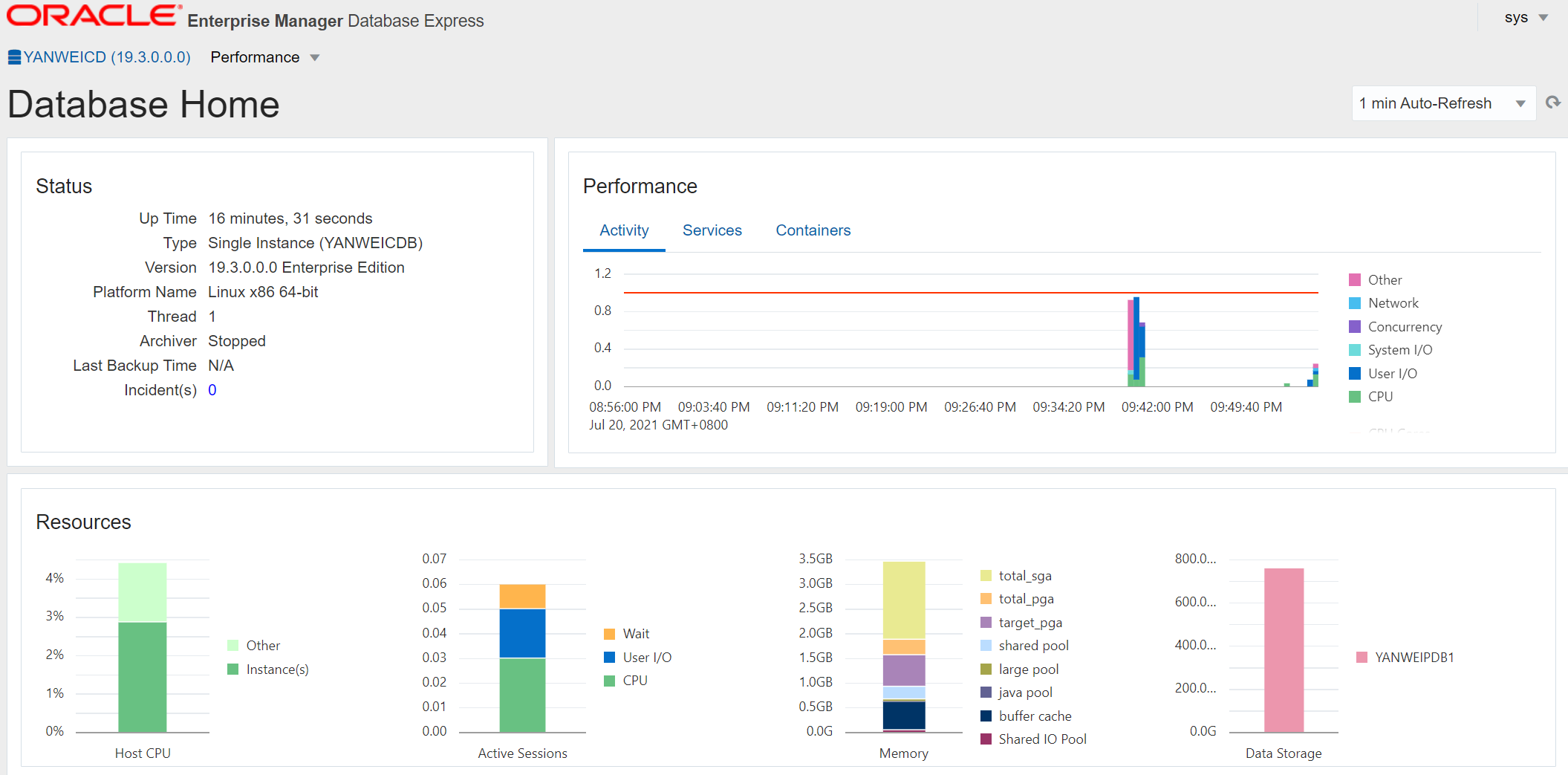This screenshot has height=775, width=1568.
Task: Switch to the Containers tab
Action: (x=813, y=230)
